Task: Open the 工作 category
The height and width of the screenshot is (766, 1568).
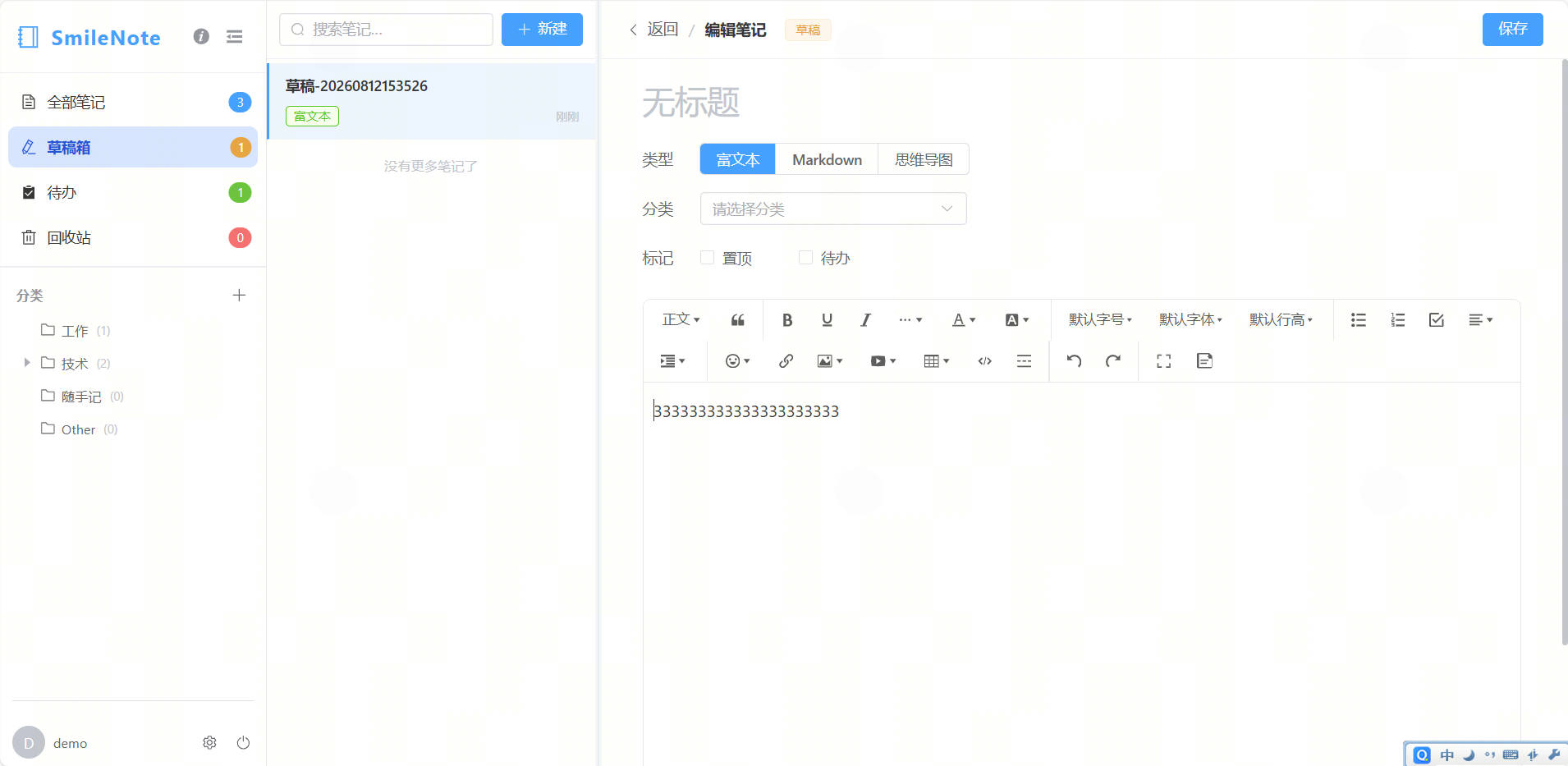Action: tap(76, 330)
